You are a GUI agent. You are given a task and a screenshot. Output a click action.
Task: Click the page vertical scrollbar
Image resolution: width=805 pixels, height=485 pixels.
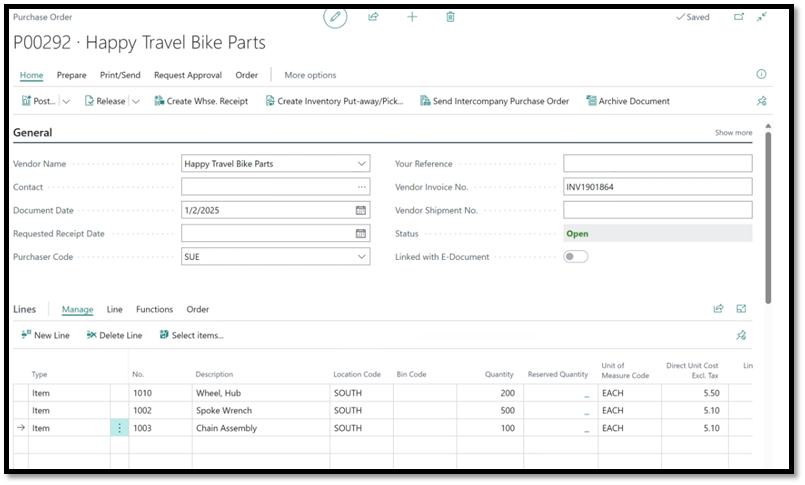click(768, 218)
